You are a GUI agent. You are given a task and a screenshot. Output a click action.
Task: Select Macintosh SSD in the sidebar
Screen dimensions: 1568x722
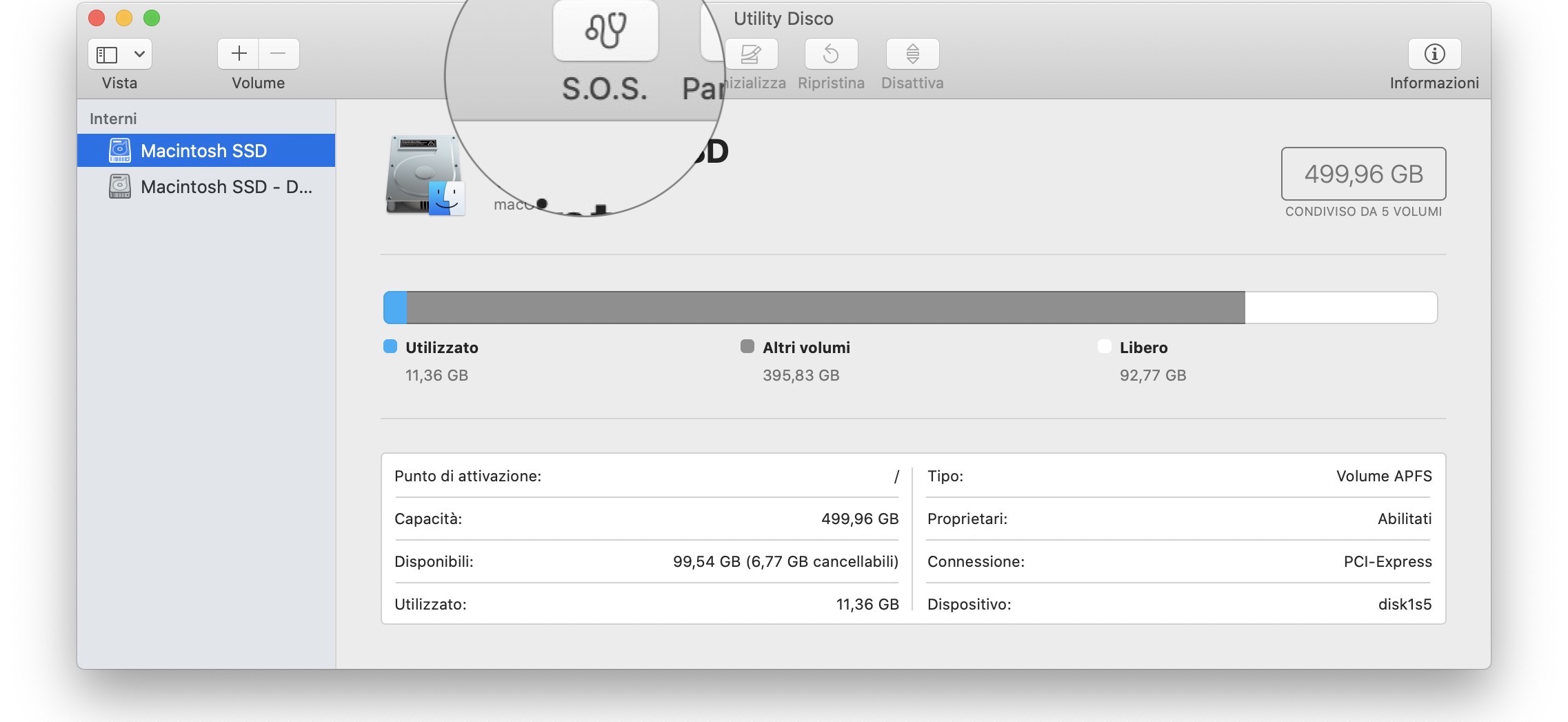(203, 151)
